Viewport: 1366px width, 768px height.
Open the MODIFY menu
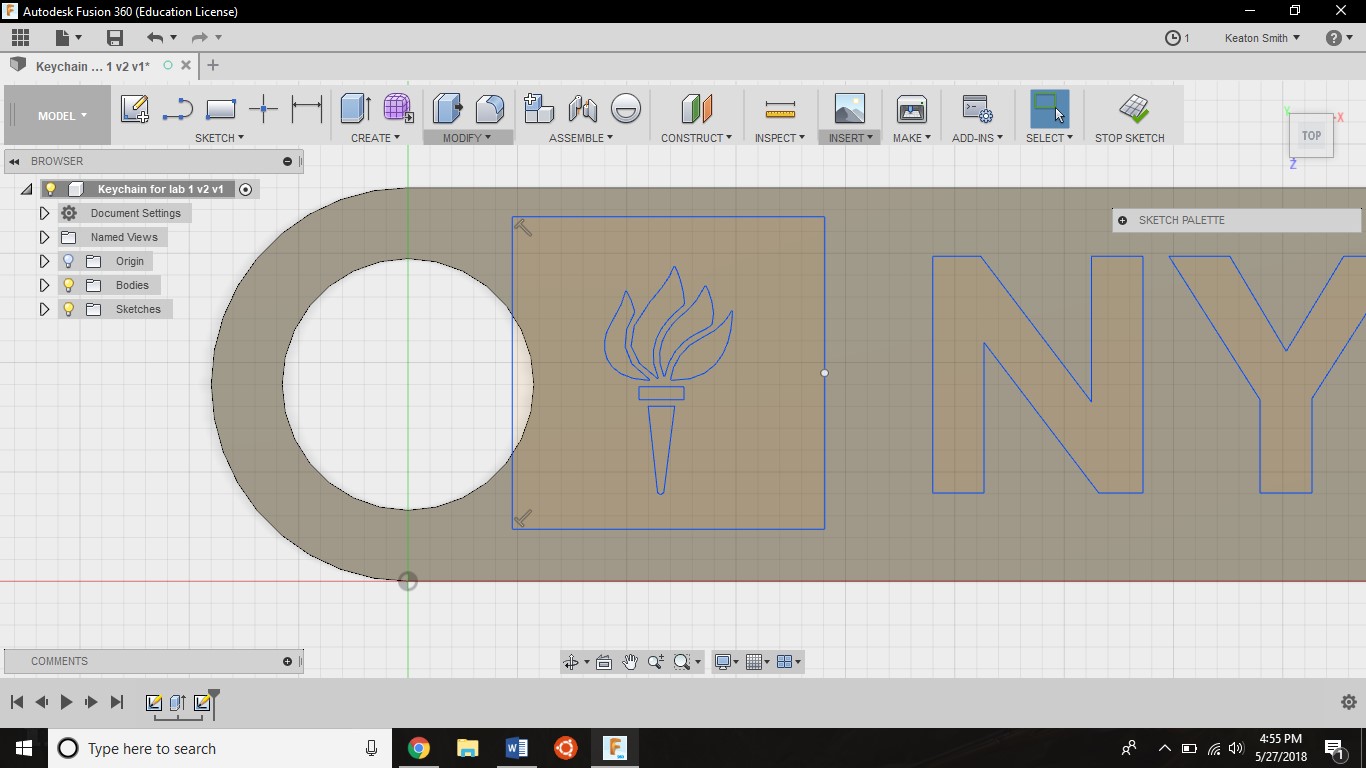pos(467,138)
